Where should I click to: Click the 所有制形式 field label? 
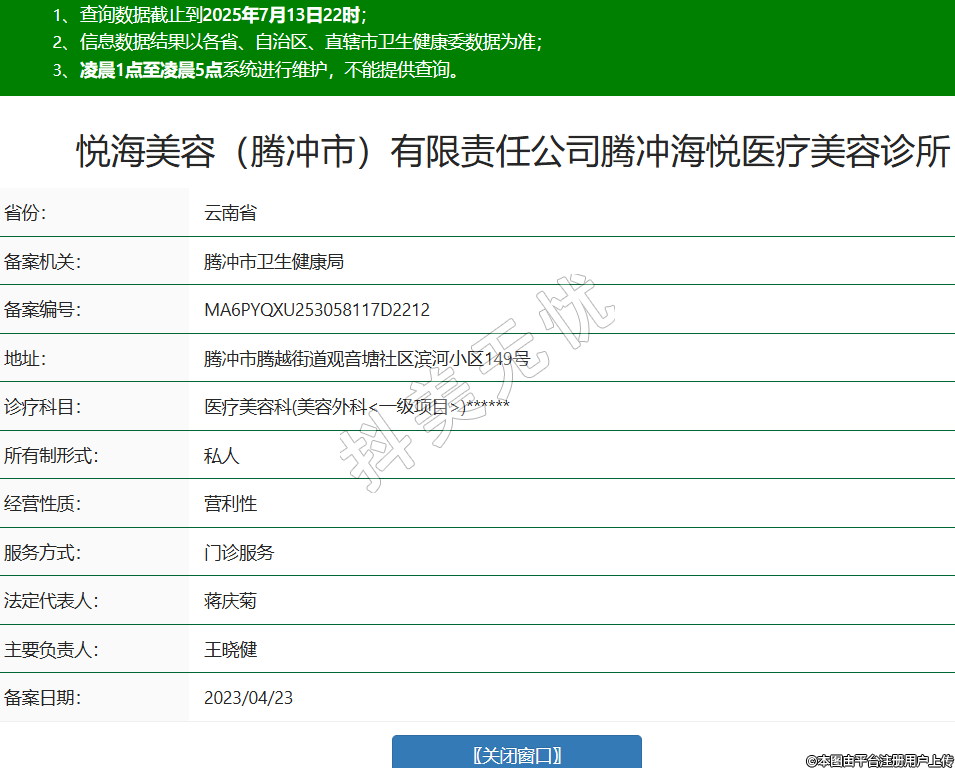click(x=51, y=456)
